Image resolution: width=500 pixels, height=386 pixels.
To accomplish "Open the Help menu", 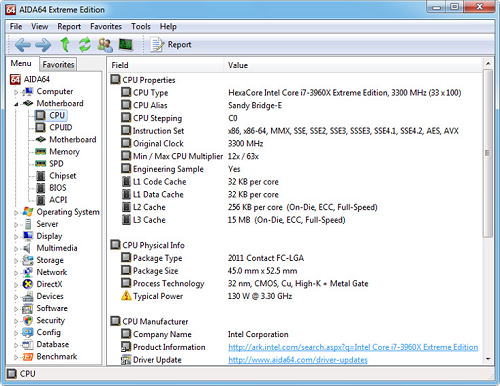I will (168, 26).
